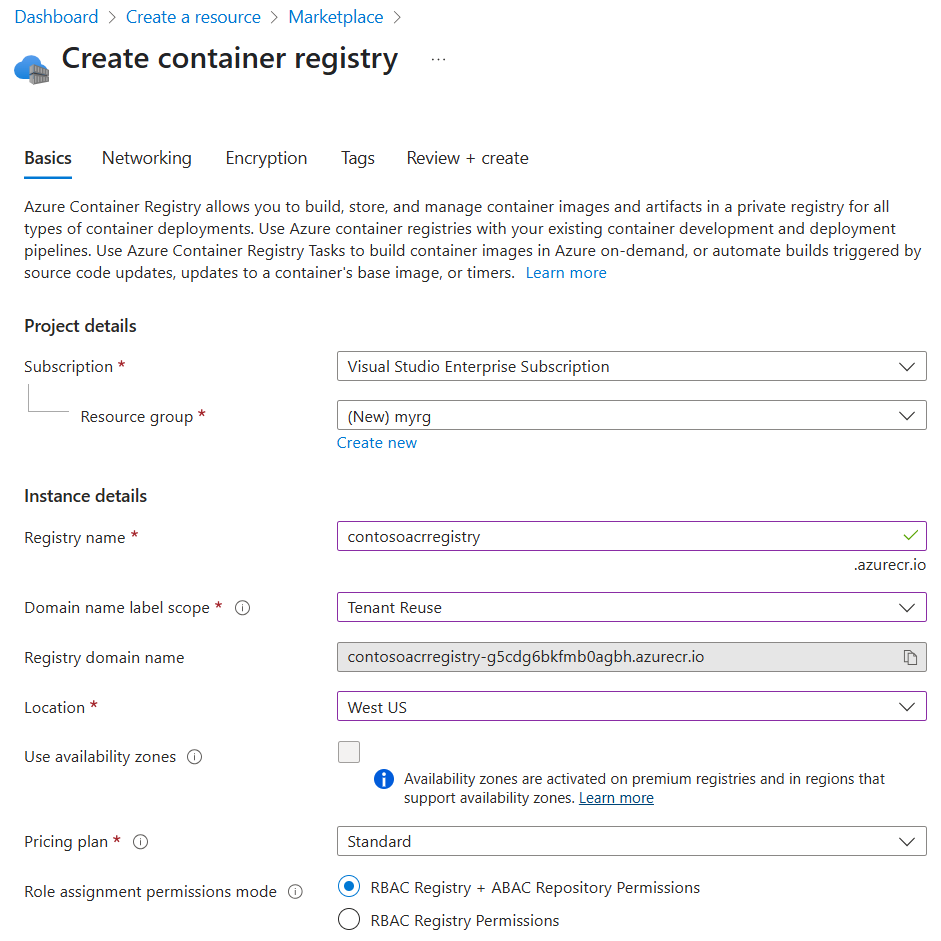Copy the registry domain name

910,657
